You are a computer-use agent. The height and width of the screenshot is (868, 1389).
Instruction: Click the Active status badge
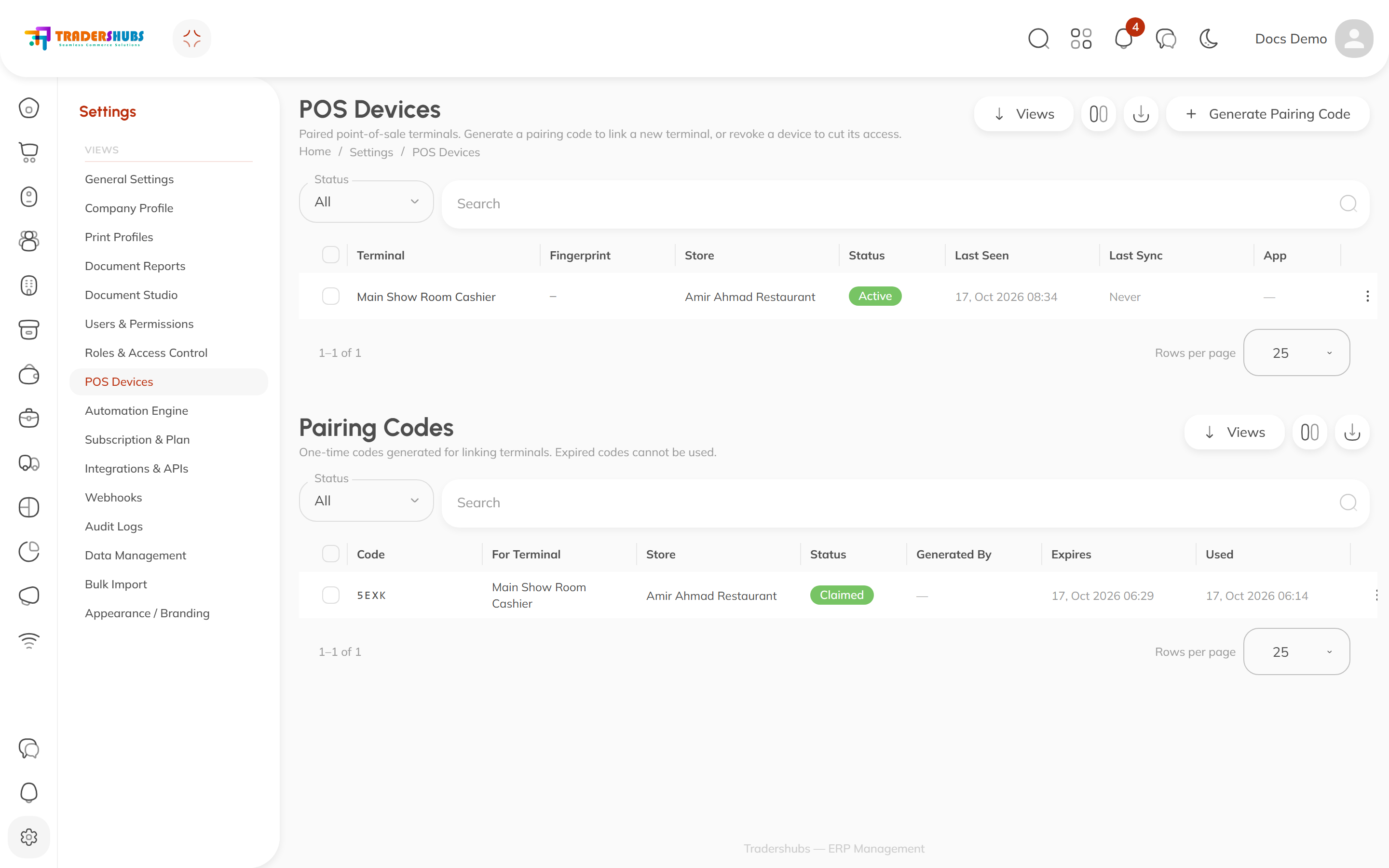pyautogui.click(x=875, y=296)
